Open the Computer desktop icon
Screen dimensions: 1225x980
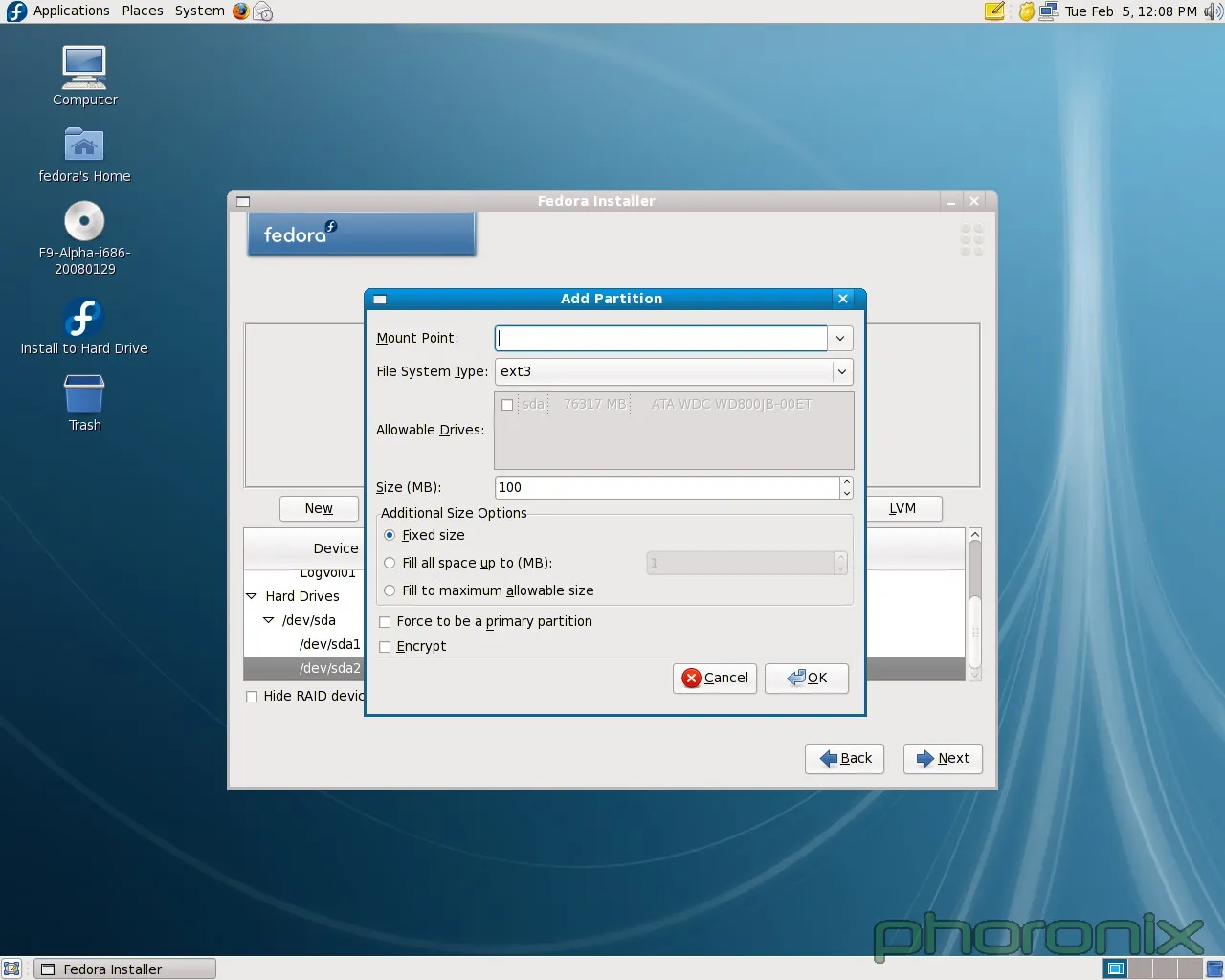coord(84,68)
